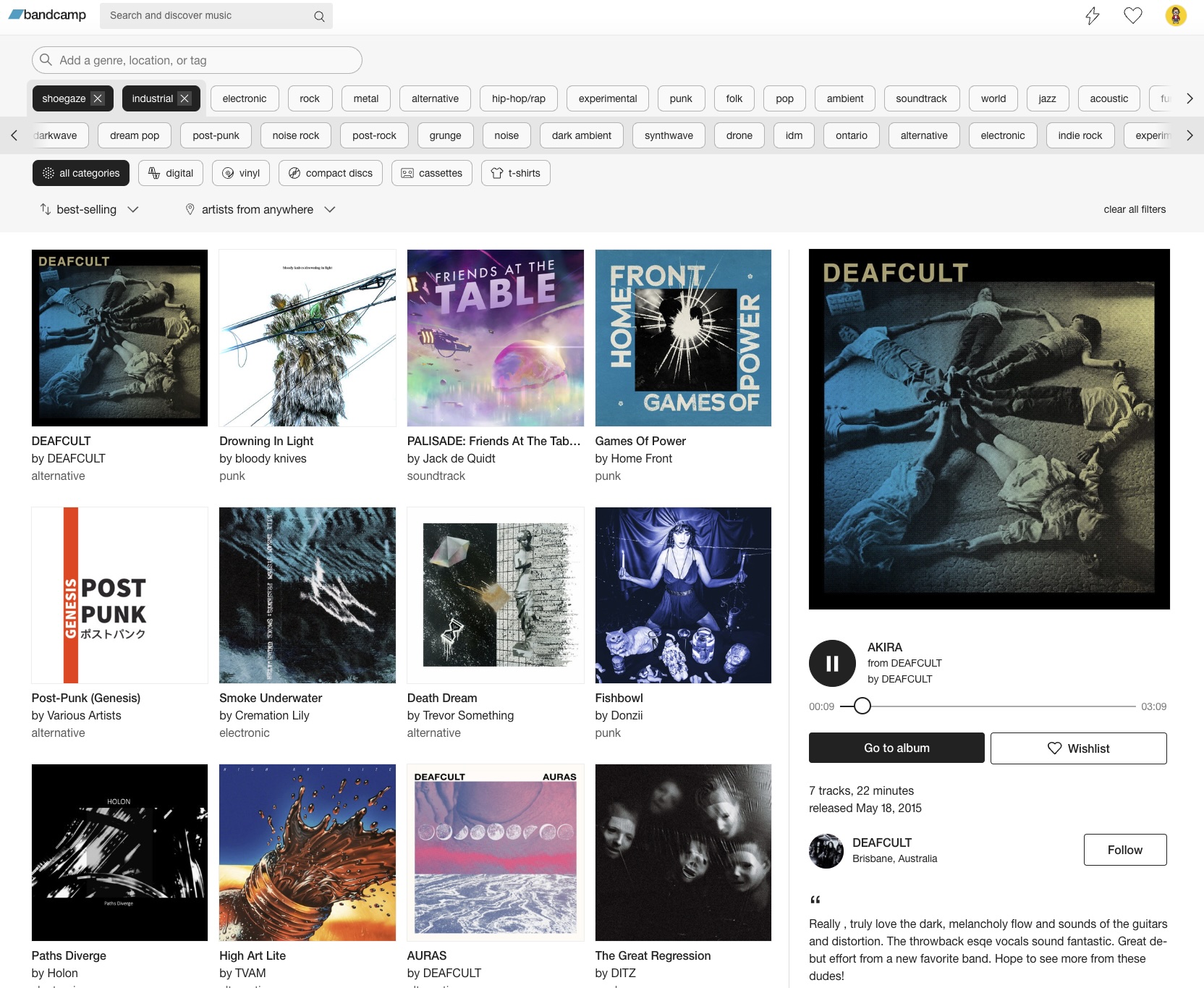Open the lightning bolt feed icon

[1093, 15]
